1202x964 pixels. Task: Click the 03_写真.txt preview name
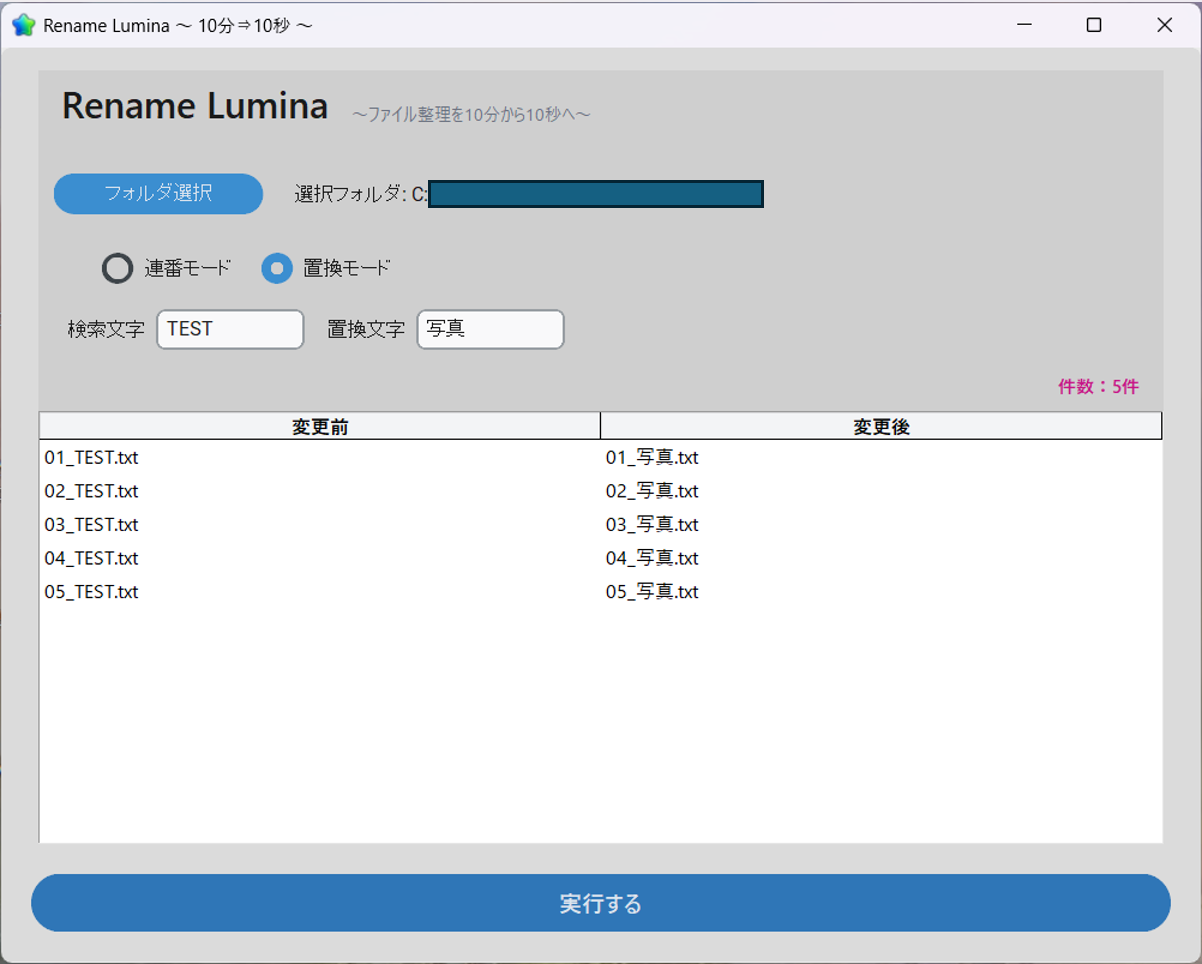coord(652,525)
